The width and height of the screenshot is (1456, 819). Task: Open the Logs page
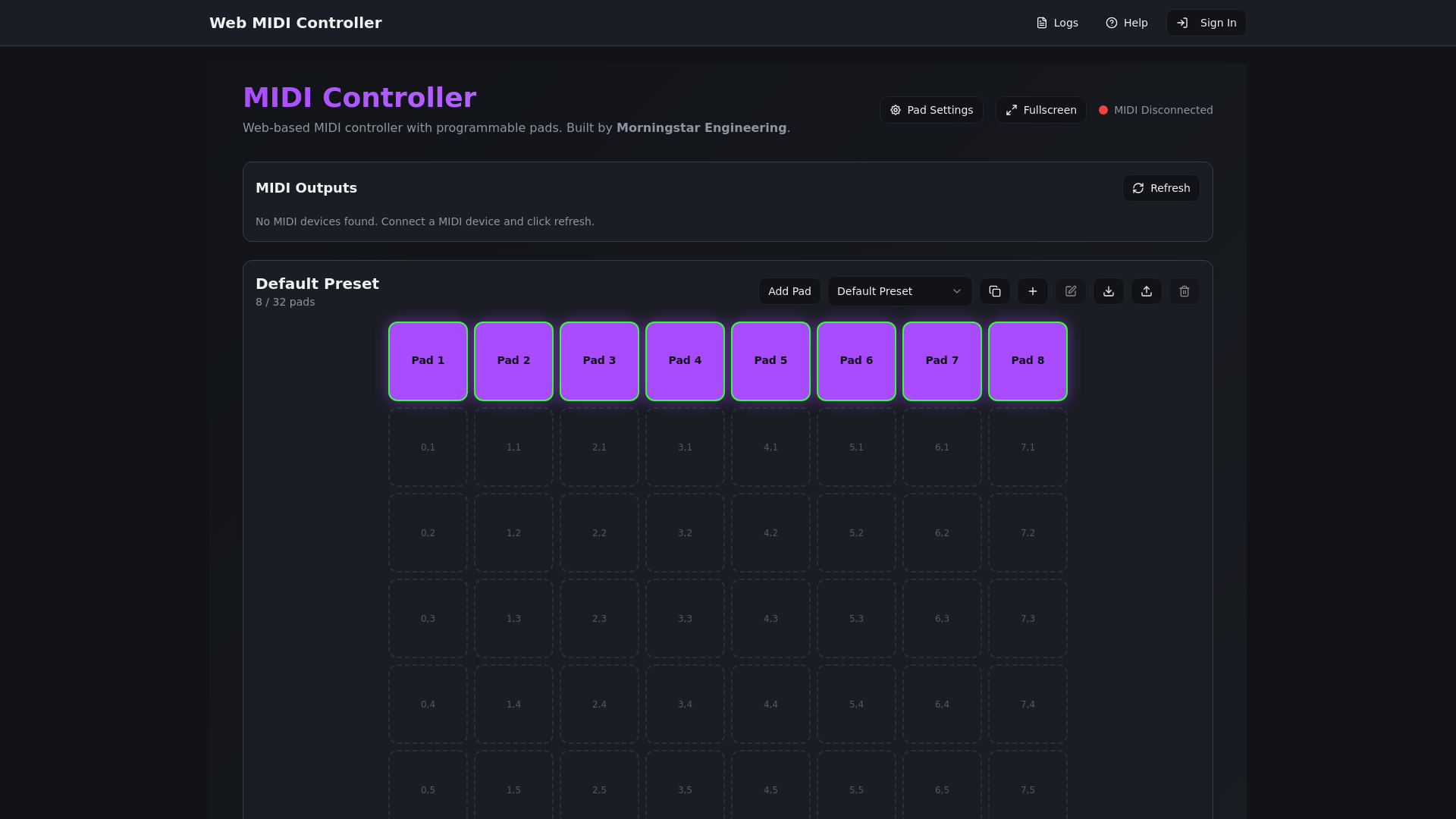pos(1057,23)
